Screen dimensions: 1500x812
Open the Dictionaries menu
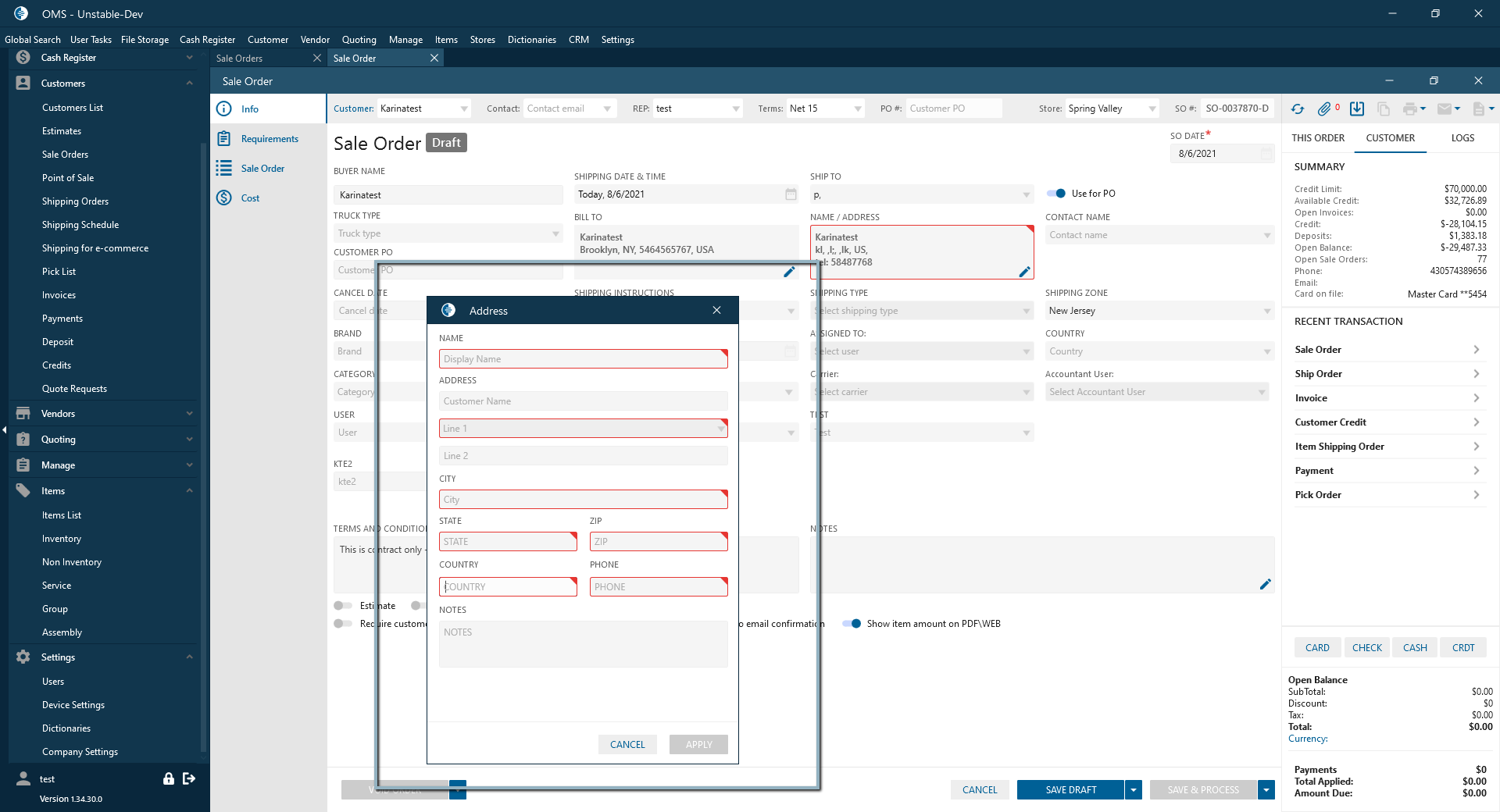click(x=531, y=40)
